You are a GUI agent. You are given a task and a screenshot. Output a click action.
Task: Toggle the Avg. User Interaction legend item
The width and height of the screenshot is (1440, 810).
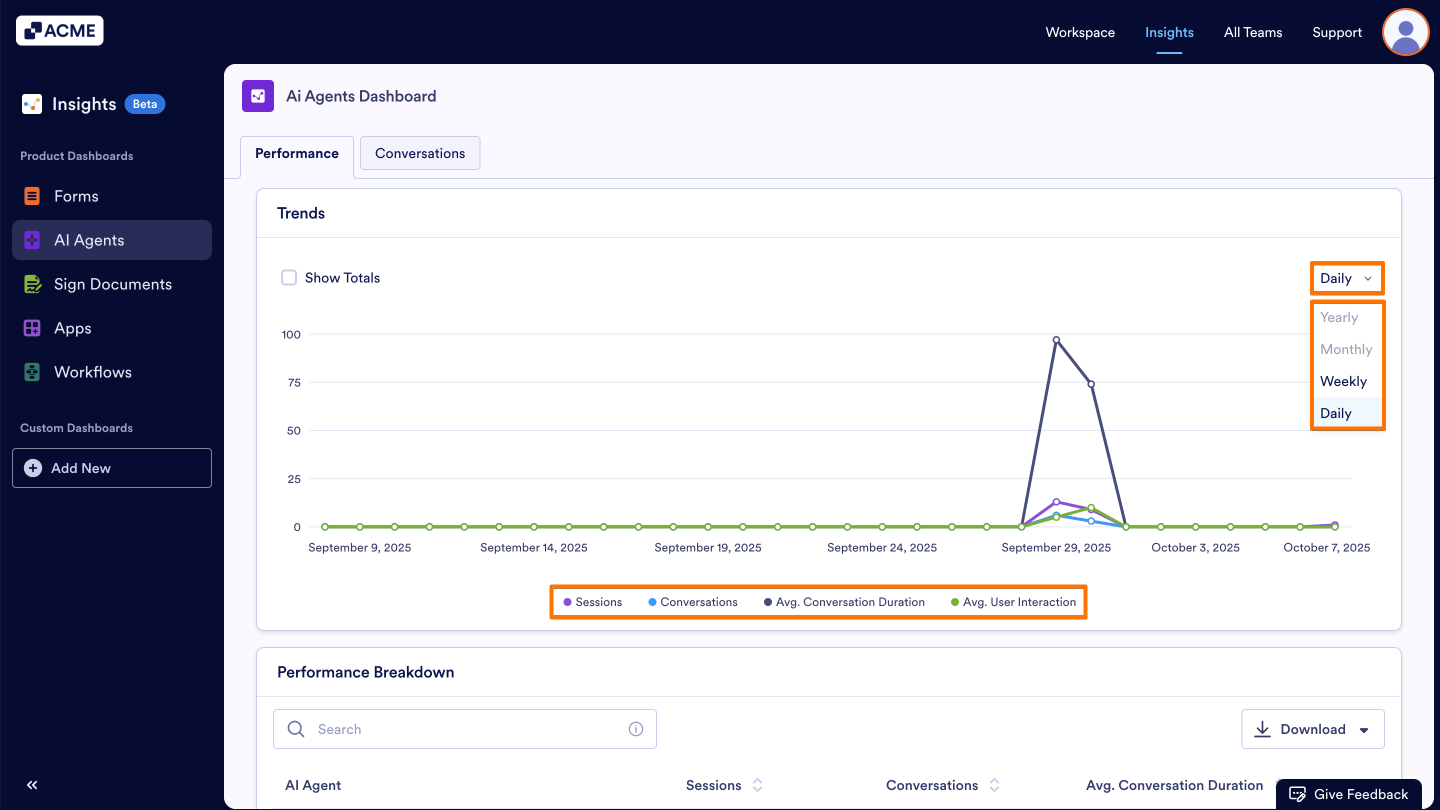click(x=1012, y=601)
